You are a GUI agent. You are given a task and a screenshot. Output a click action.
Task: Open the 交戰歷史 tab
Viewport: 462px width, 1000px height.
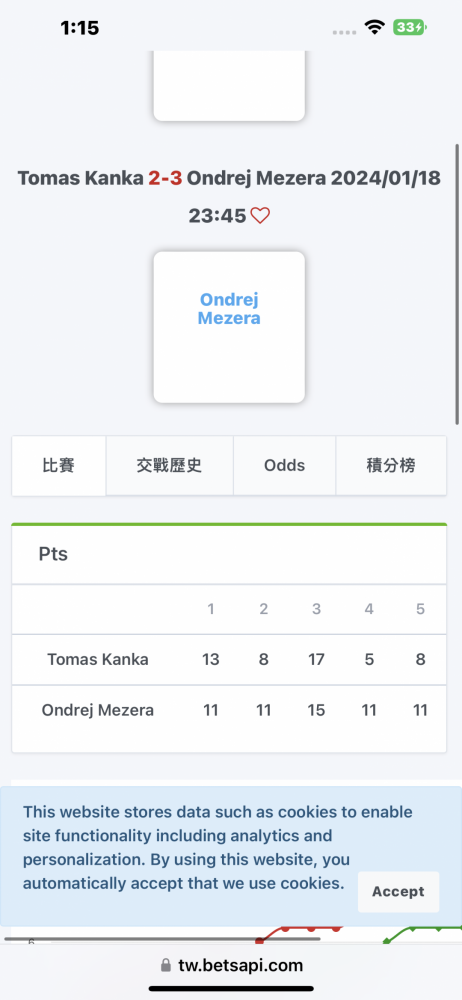(x=170, y=466)
